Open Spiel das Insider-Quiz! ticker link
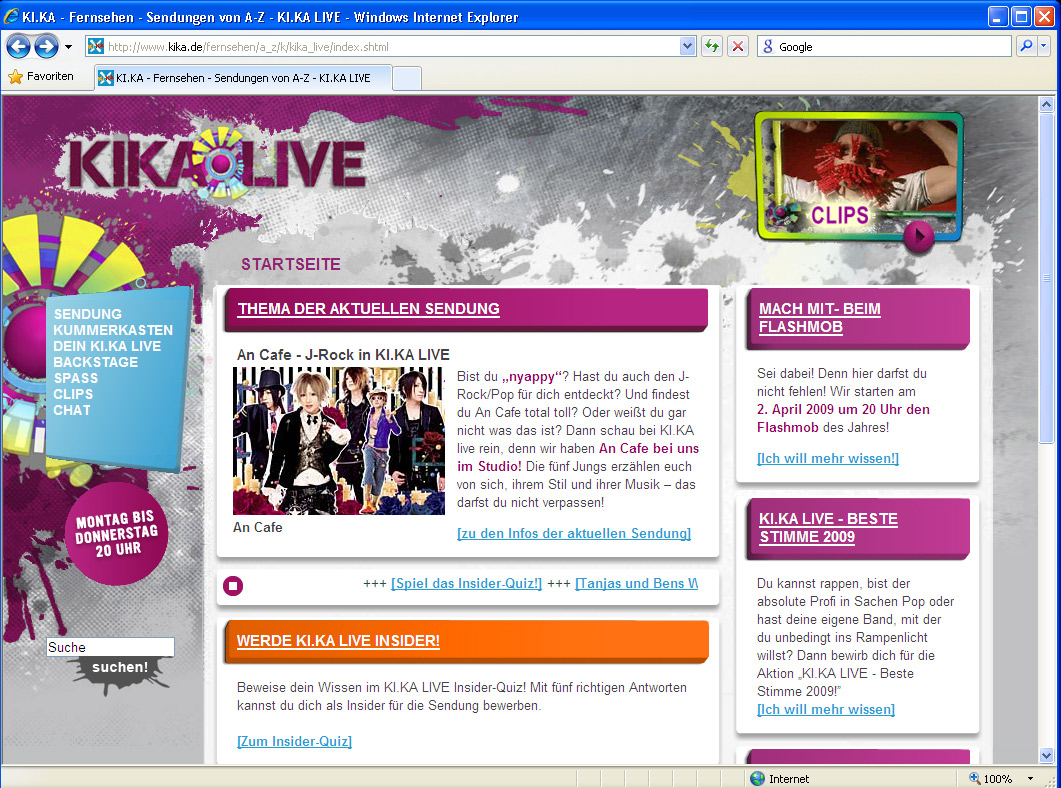Screen dimensions: 1061x788 coord(466,583)
